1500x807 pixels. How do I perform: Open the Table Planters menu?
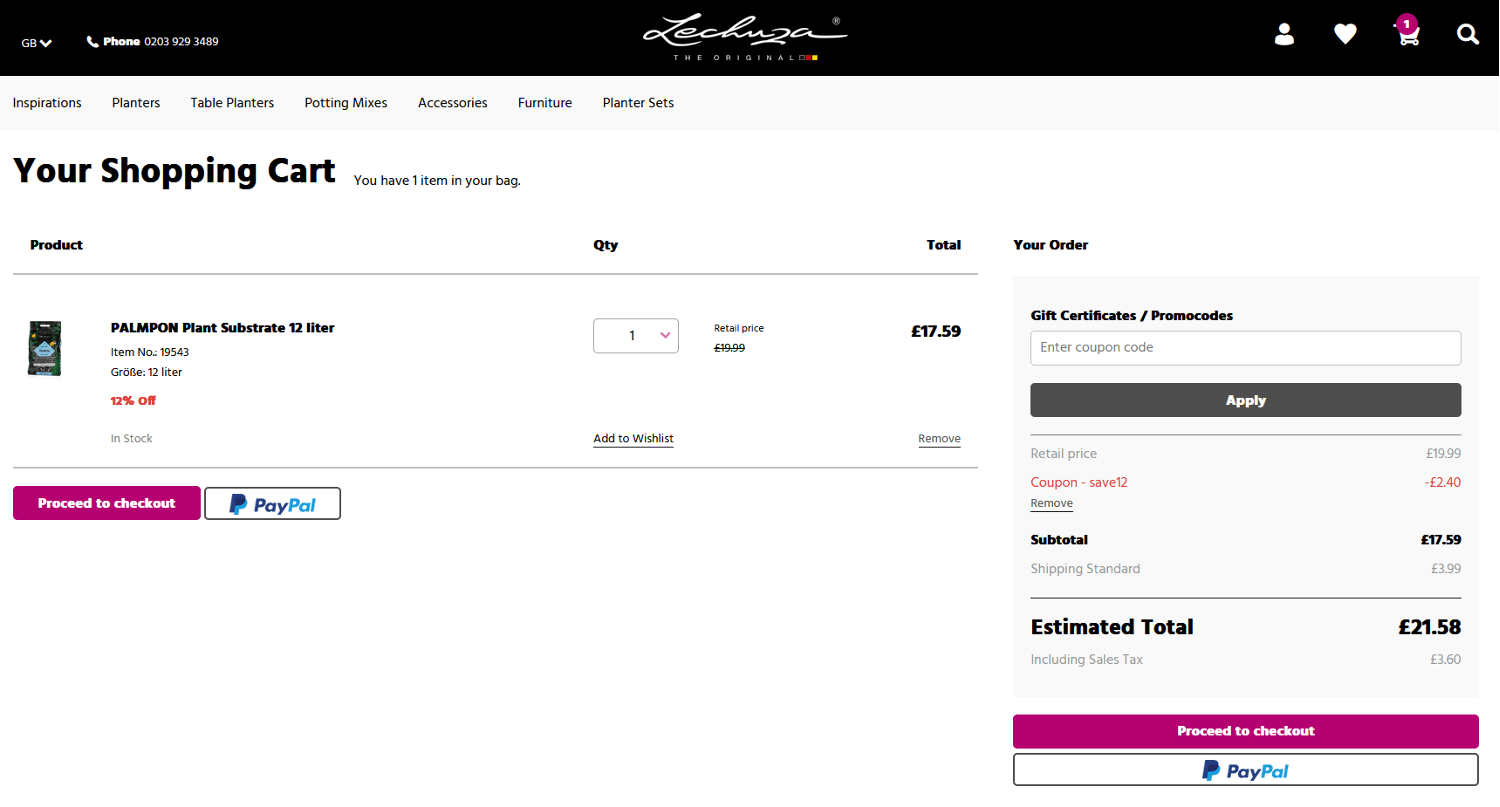[x=232, y=103]
